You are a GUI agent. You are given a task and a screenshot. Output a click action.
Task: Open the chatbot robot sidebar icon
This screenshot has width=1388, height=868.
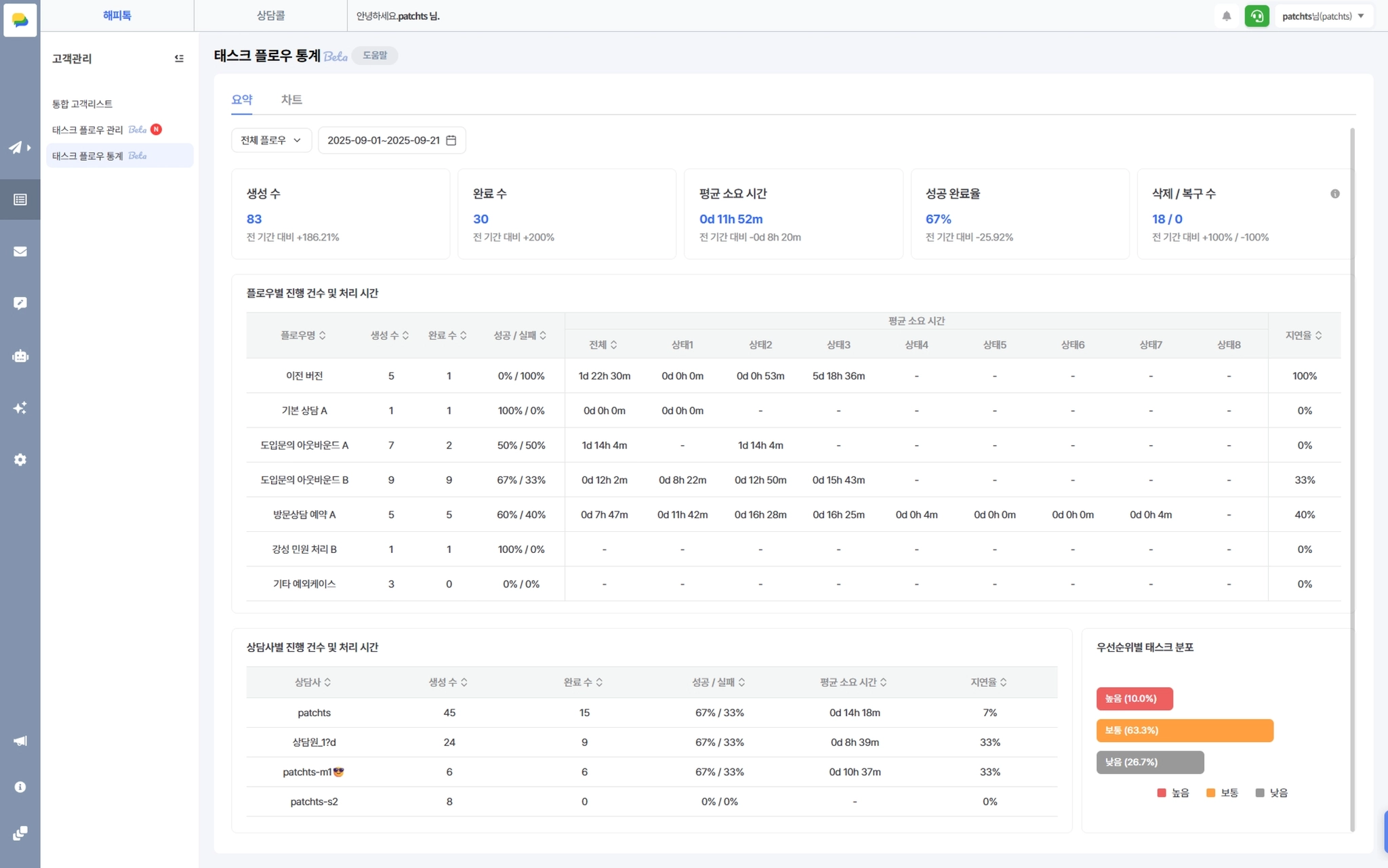[20, 356]
